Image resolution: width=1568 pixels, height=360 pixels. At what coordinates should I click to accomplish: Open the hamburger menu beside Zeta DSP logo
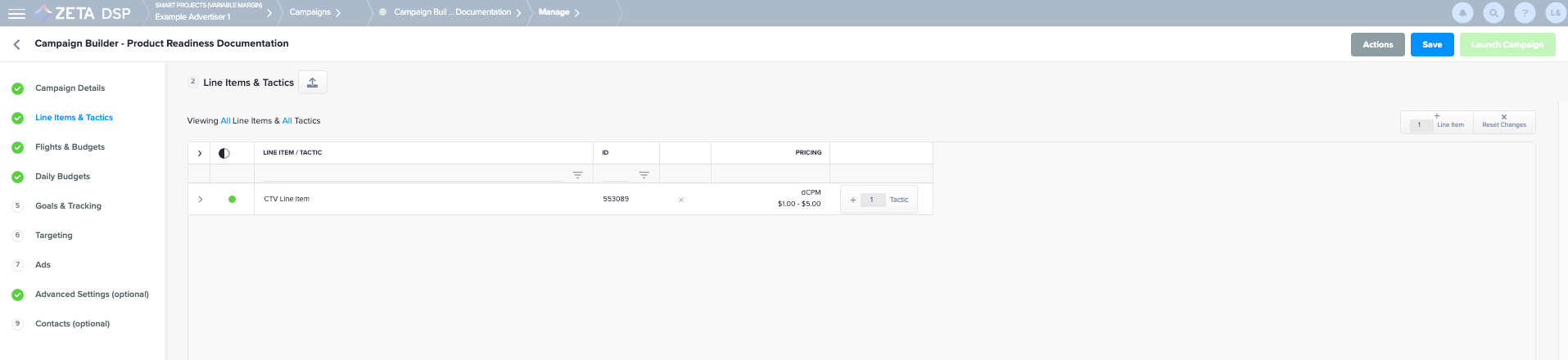[16, 14]
